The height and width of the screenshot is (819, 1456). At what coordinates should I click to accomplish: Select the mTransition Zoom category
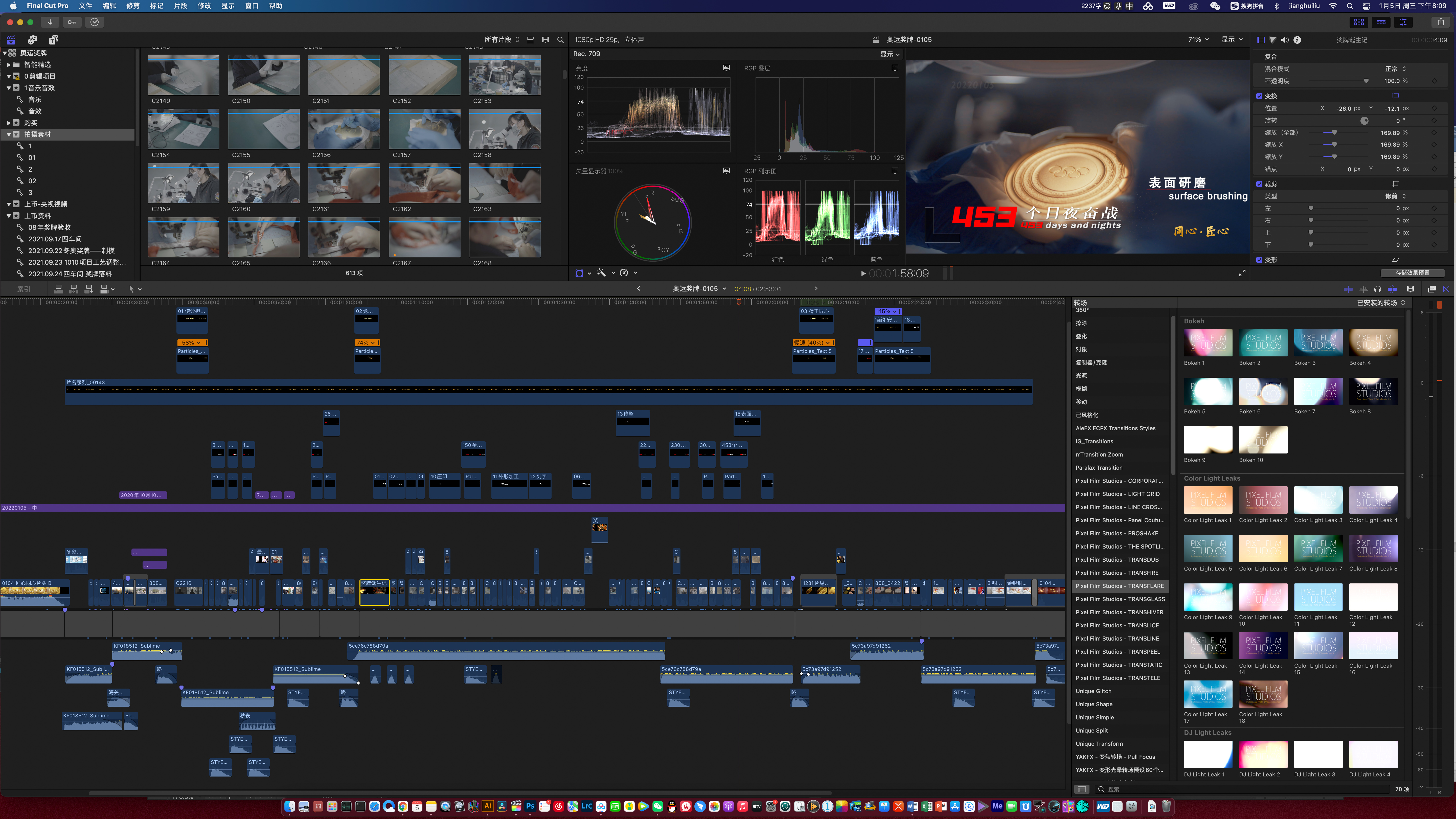click(1099, 454)
